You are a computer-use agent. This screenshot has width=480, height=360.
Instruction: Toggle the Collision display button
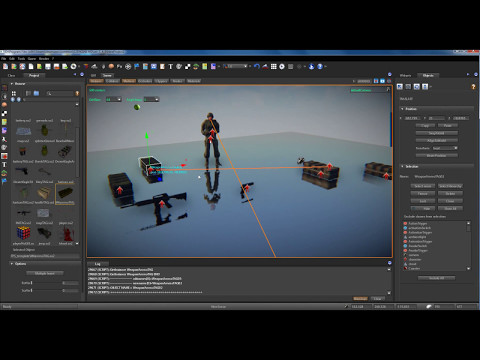tap(112, 81)
